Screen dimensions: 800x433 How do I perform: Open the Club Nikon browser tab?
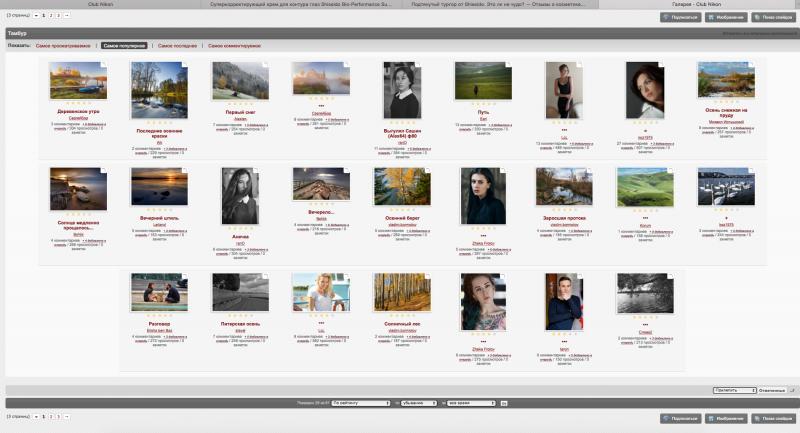(101, 4)
